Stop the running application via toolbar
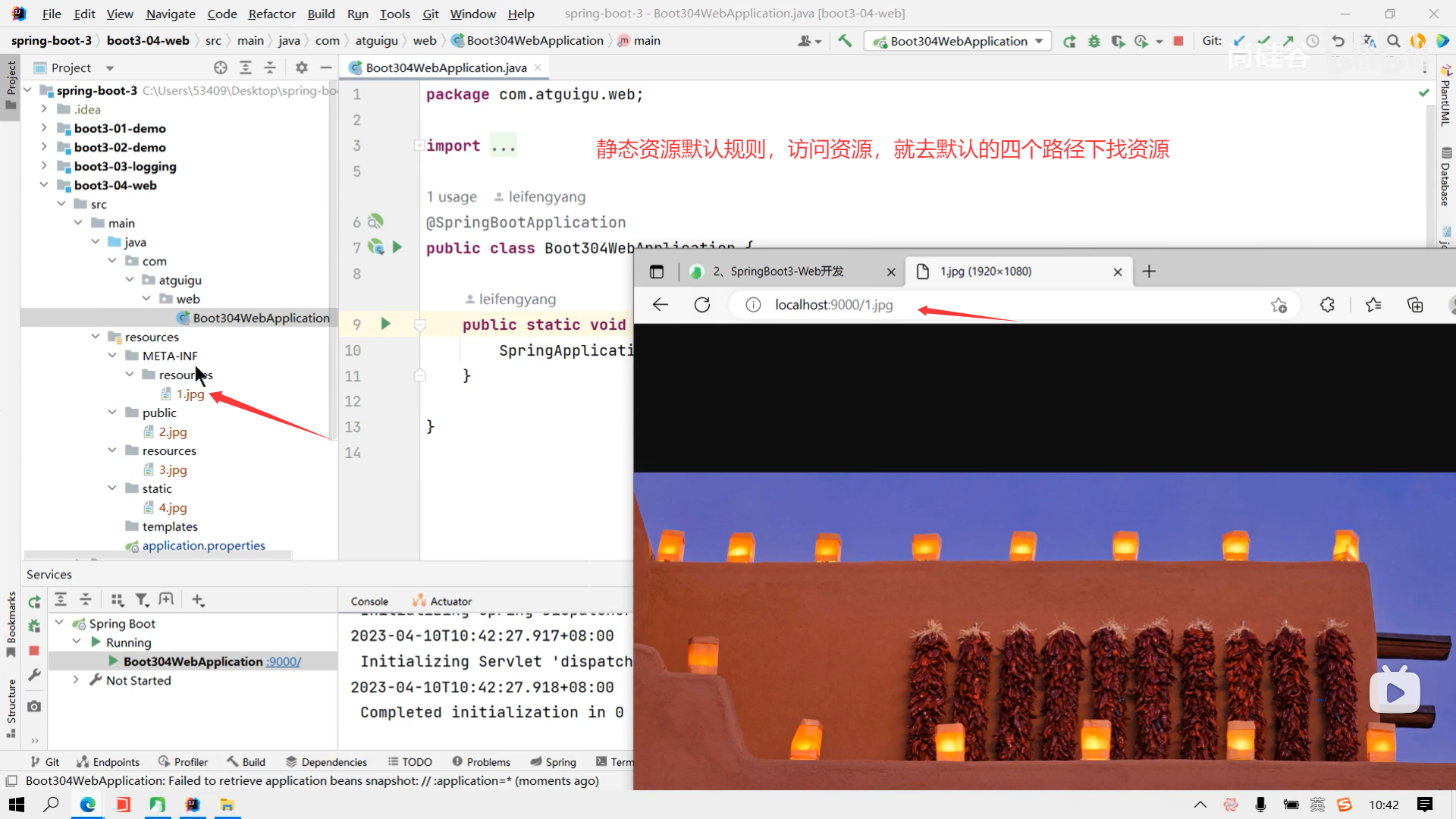 1178,41
